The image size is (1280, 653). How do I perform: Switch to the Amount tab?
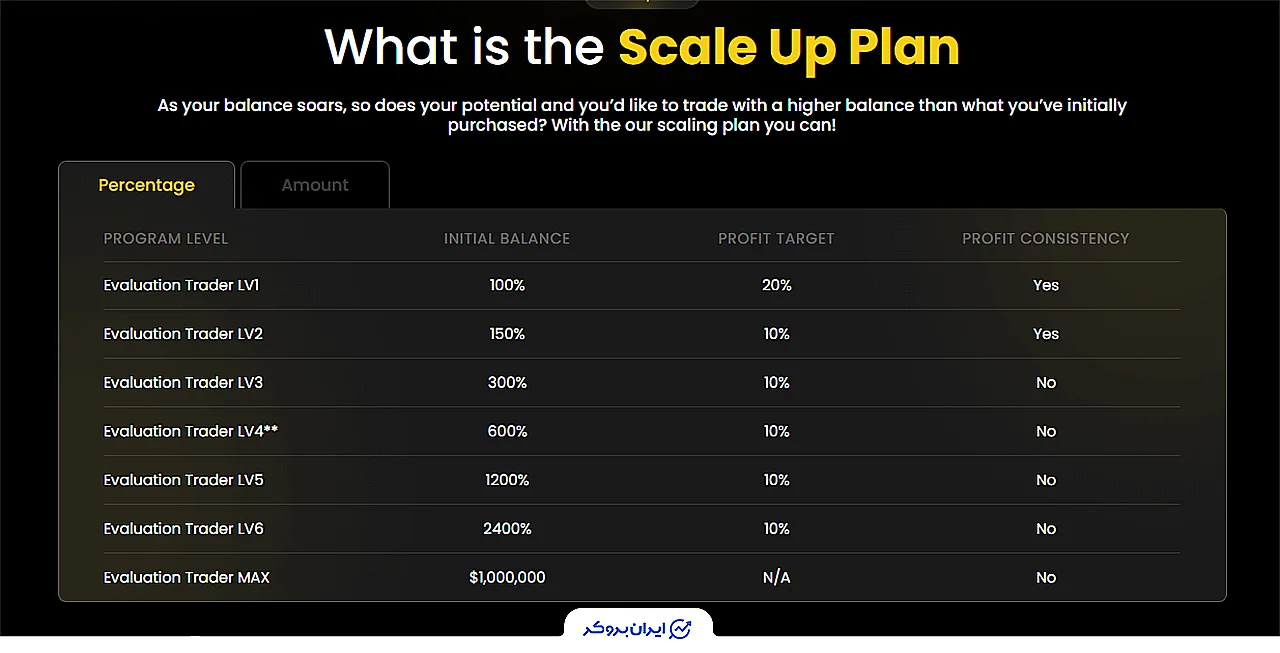coord(315,185)
